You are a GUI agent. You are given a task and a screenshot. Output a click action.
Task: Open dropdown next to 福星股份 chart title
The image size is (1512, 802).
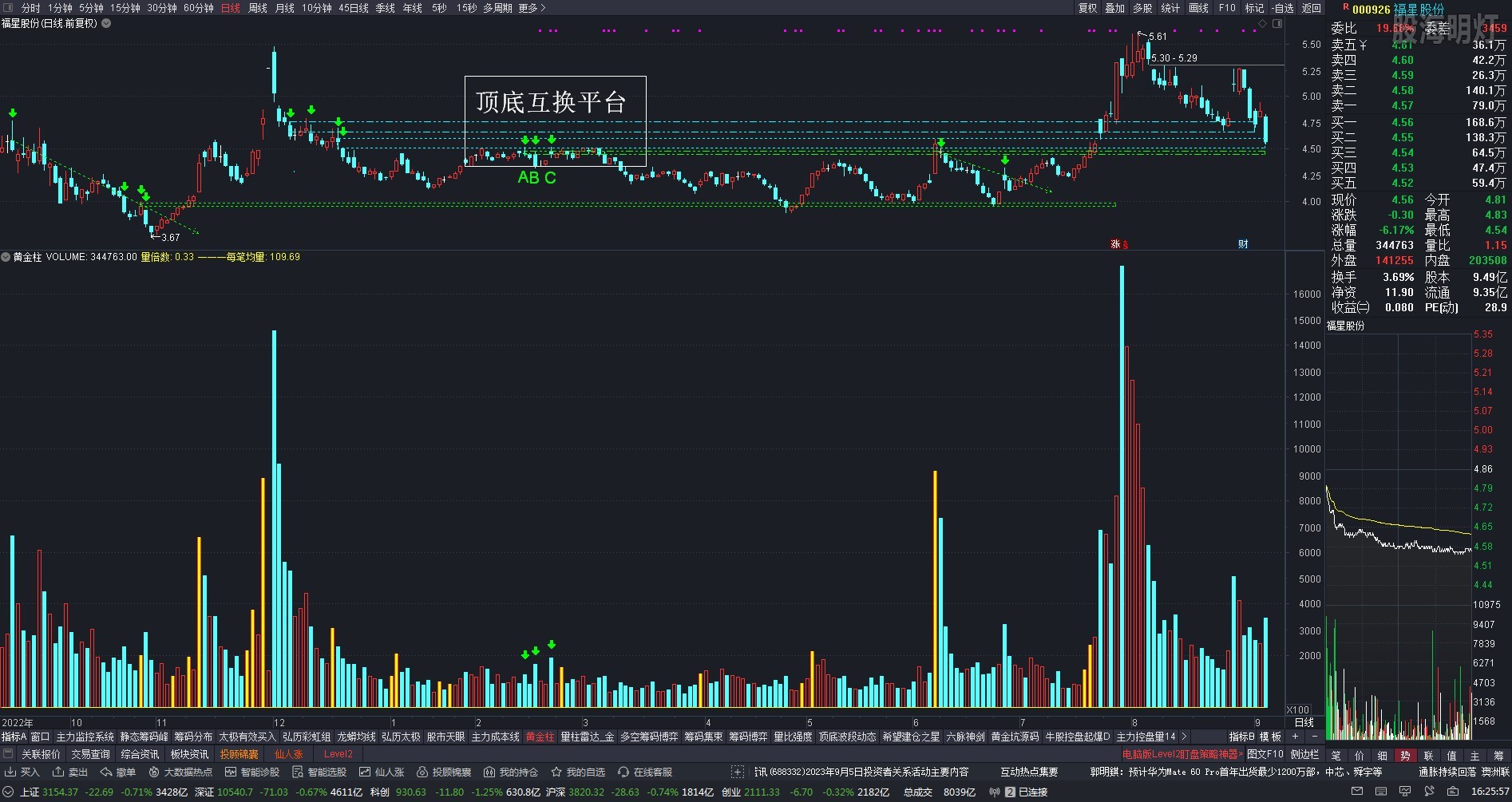click(106, 23)
